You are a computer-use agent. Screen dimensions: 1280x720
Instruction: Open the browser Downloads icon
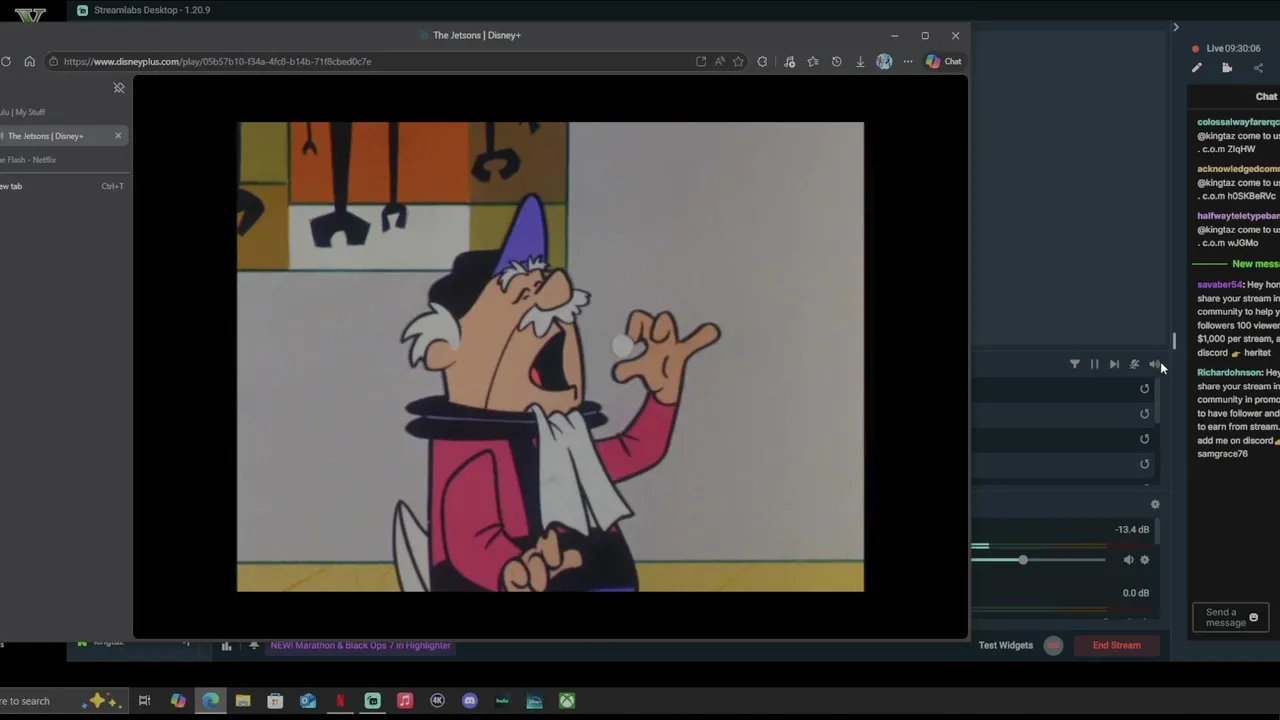860,61
